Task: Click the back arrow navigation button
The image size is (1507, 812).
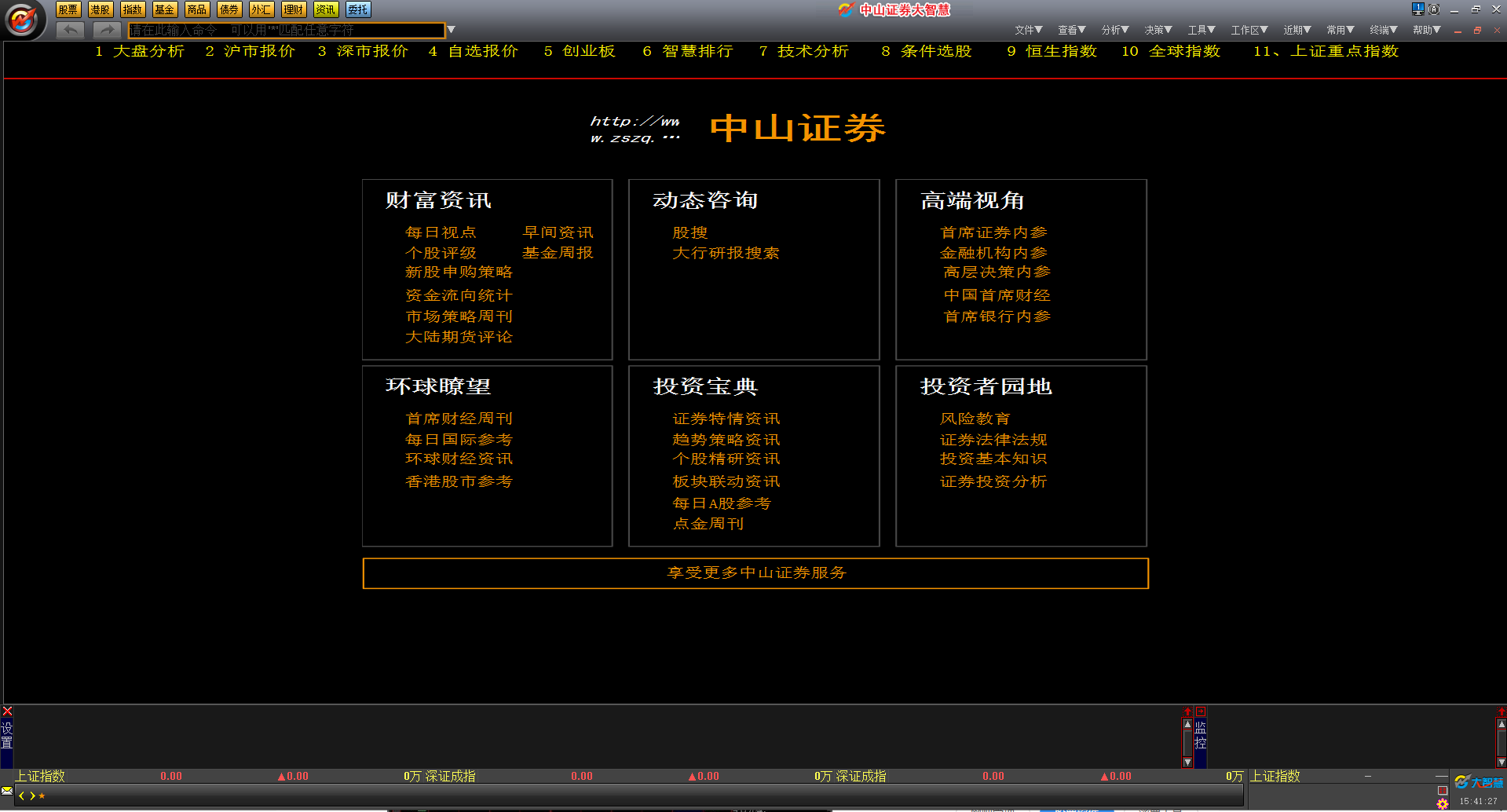Action: [x=71, y=30]
